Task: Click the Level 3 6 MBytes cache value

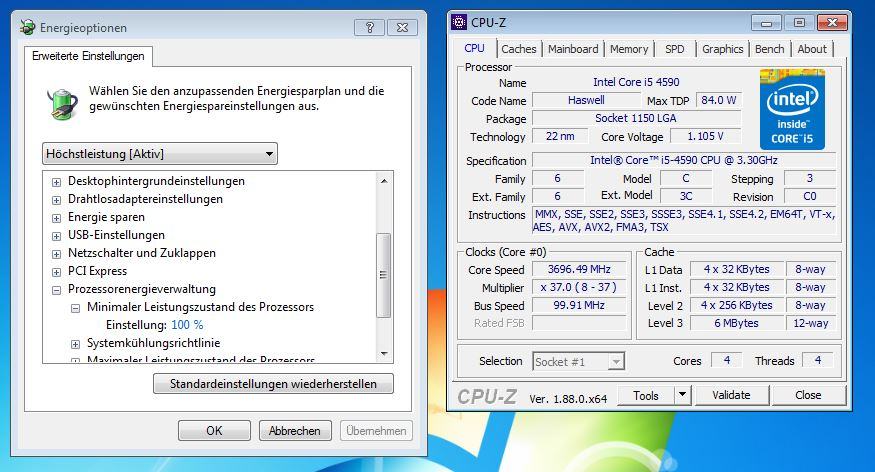Action: pos(737,323)
